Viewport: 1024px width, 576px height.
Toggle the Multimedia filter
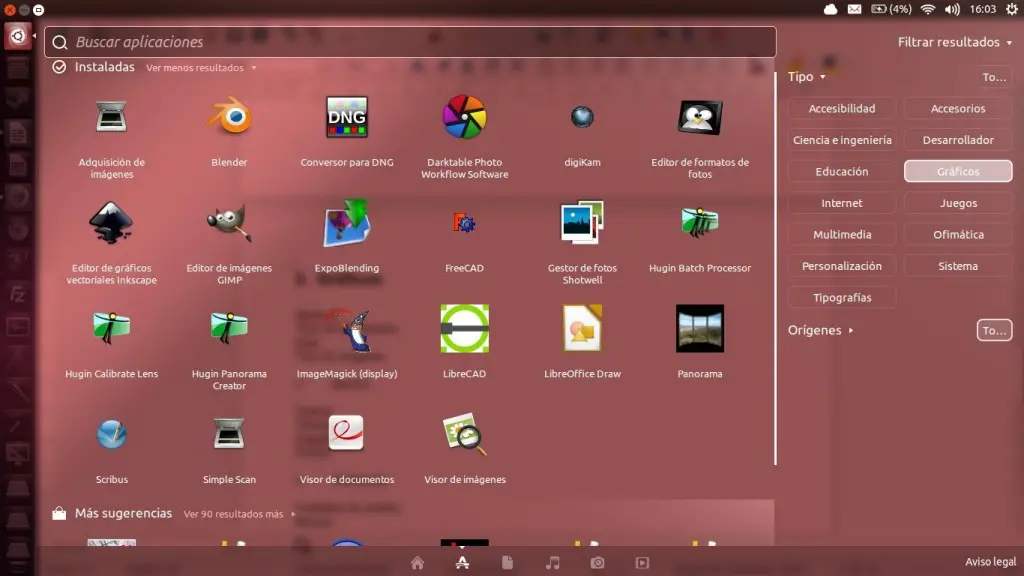pyautogui.click(x=842, y=234)
